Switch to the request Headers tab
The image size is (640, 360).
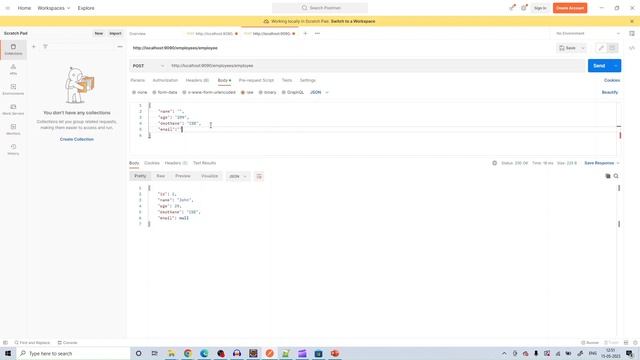coord(197,80)
